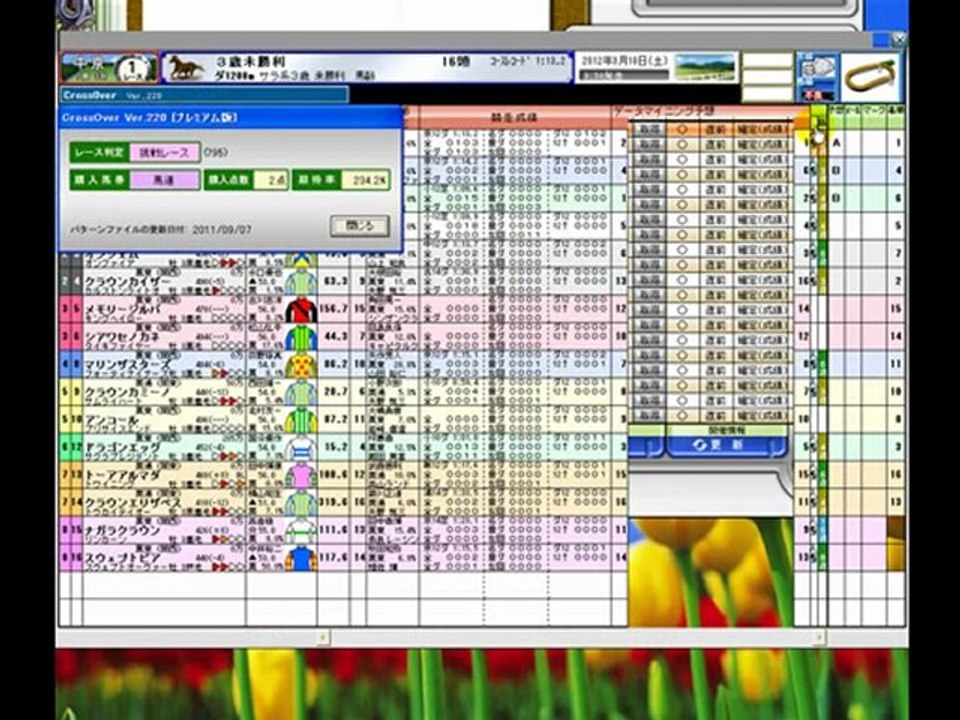The height and width of the screenshot is (720, 960).
Task: Click the 中京 racecourse venue badge
Action: 89,68
